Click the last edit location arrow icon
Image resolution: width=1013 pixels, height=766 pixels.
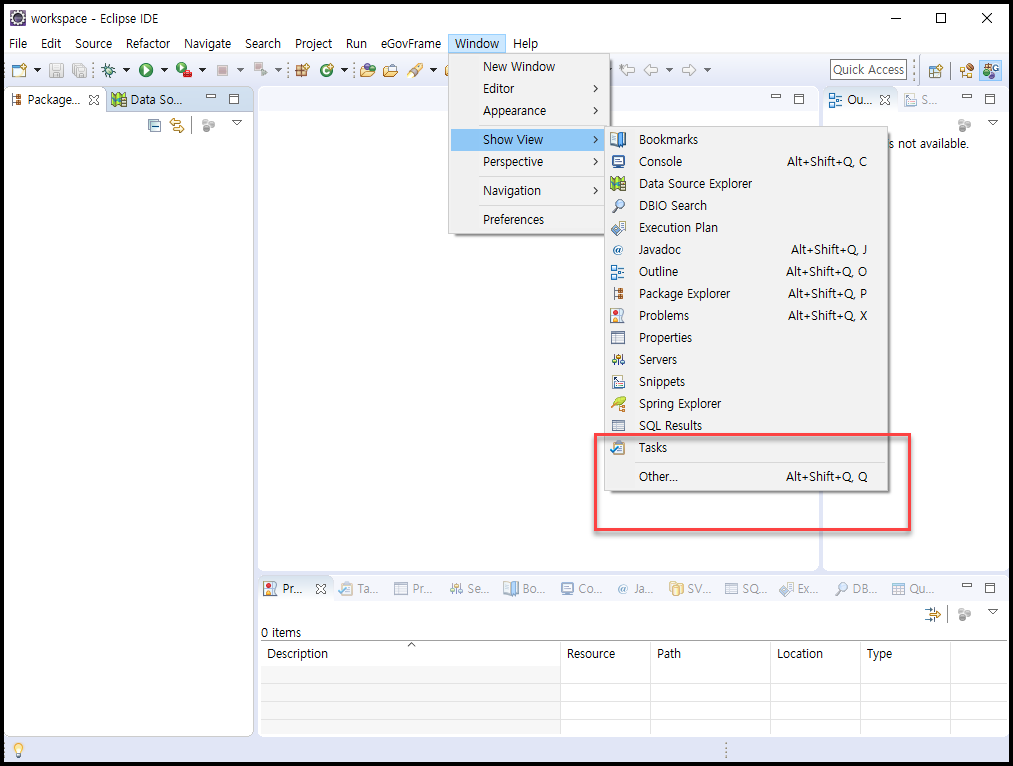[627, 70]
